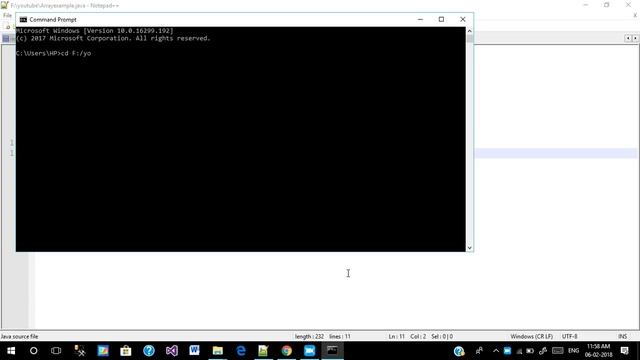Screen dimensions: 640x360
Task: Open the People icon in the system tray
Action: 479,351
